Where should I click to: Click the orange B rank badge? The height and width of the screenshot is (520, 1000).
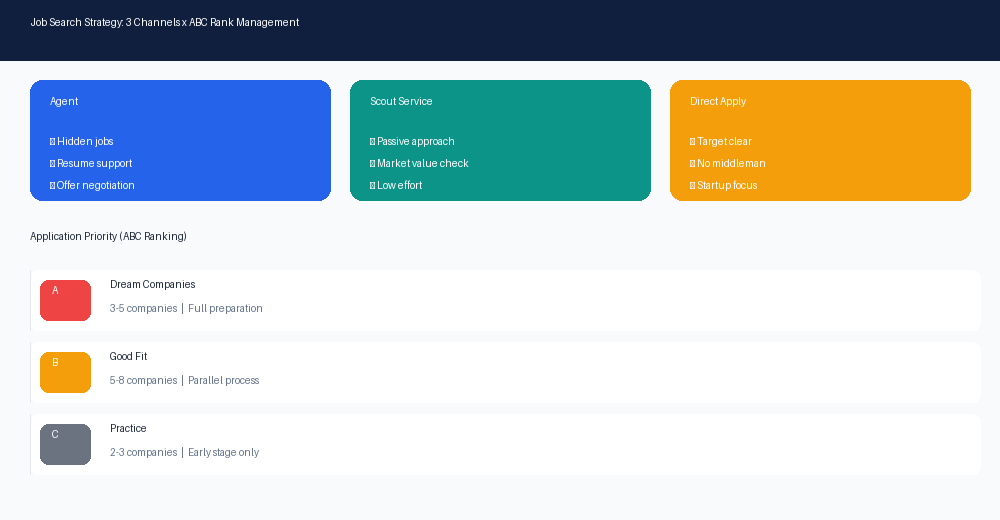66,373
